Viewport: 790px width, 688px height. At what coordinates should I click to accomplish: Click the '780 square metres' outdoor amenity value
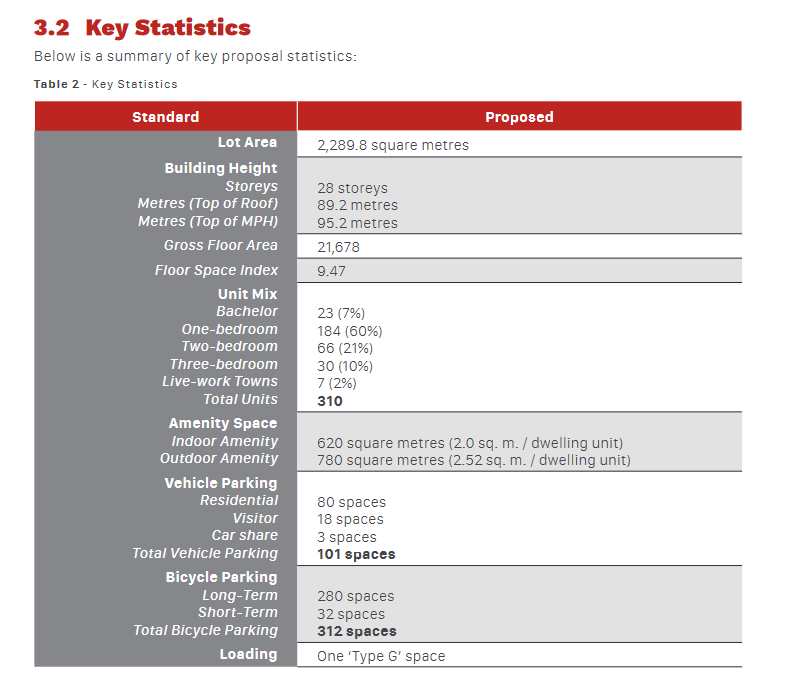pos(474,460)
